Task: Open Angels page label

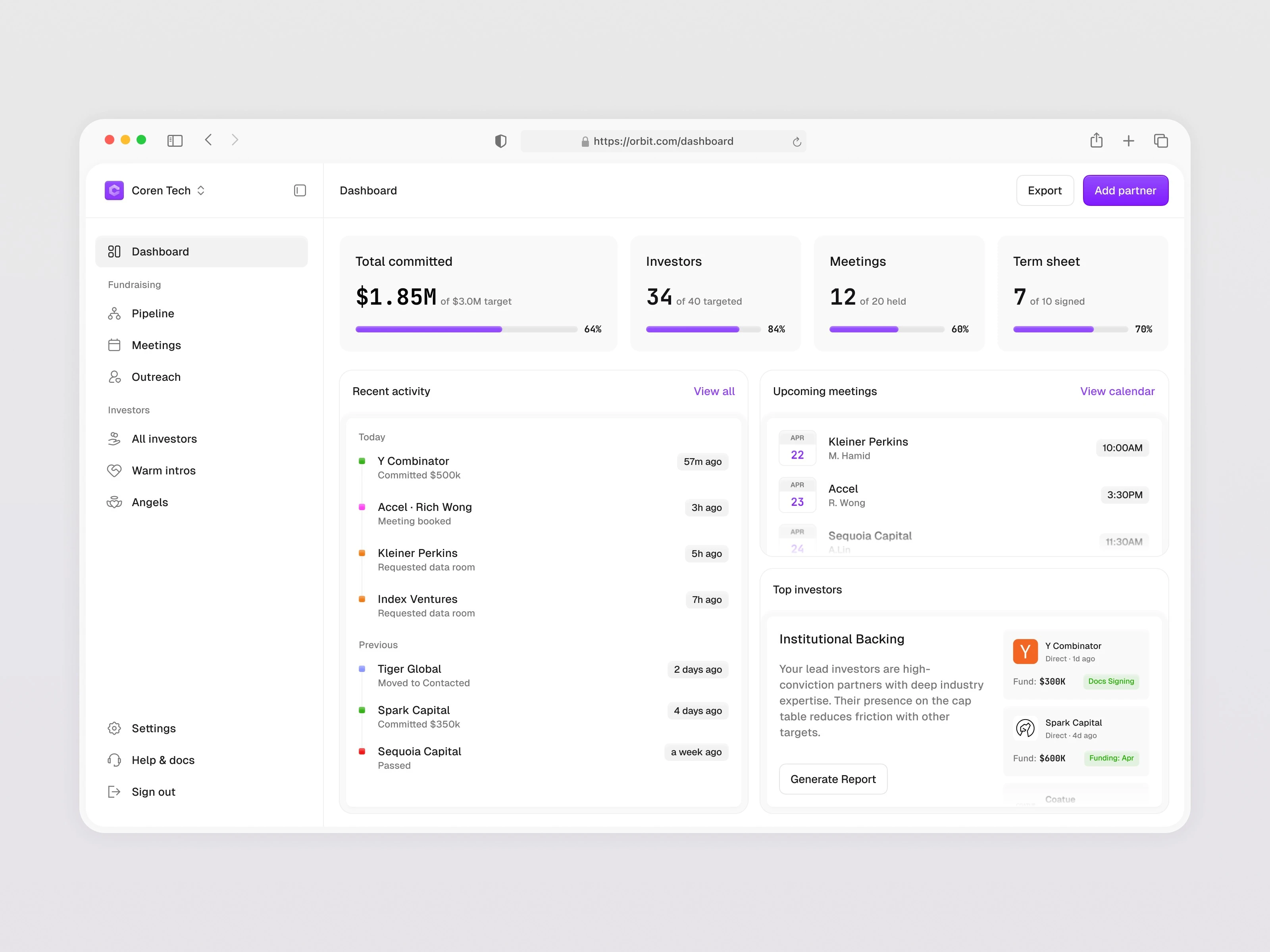Action: coord(150,502)
